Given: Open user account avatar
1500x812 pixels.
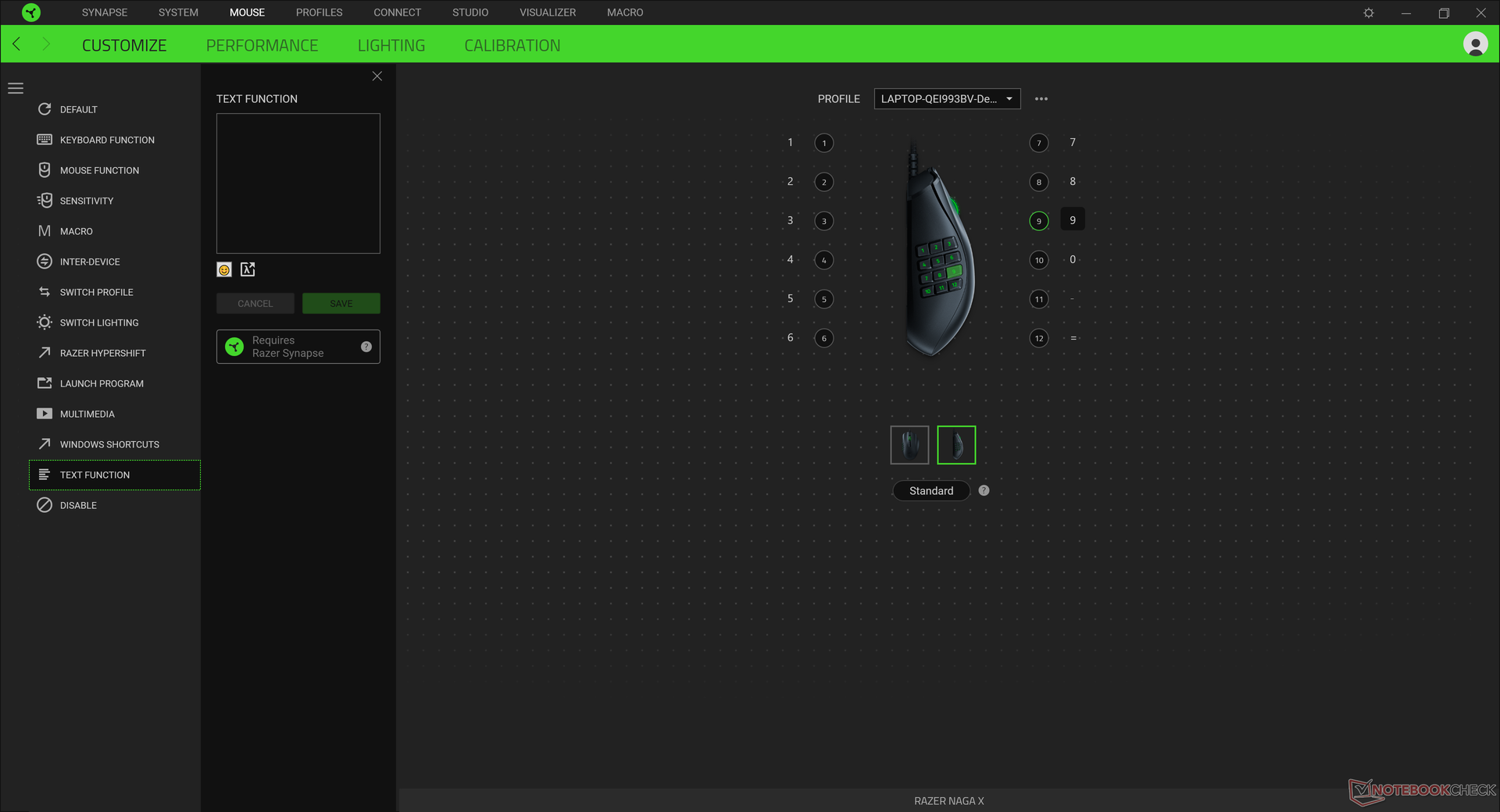Looking at the screenshot, I should [x=1475, y=45].
